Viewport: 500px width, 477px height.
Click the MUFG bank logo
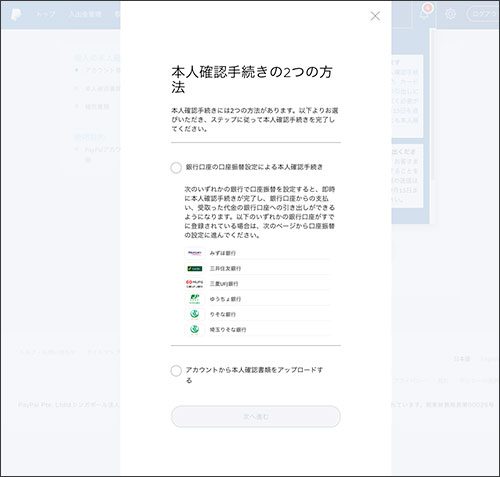(195, 284)
